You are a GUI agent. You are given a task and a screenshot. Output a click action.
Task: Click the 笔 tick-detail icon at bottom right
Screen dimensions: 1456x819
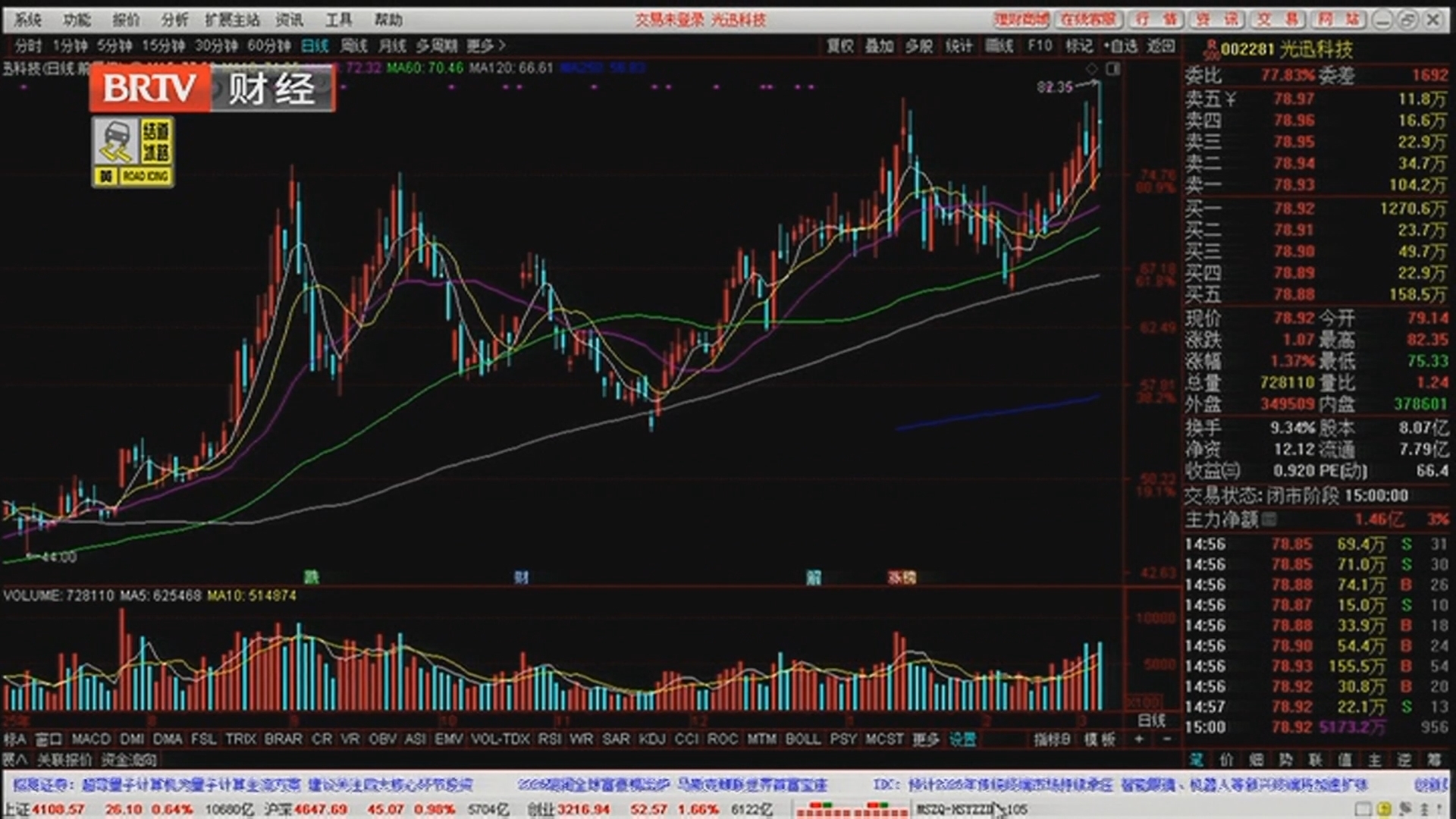coord(1196,760)
